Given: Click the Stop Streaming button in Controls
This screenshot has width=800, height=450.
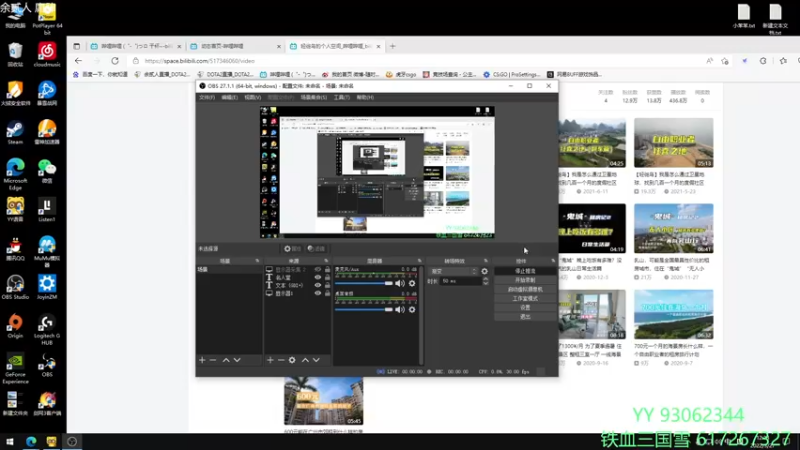Looking at the screenshot, I should (x=525, y=271).
